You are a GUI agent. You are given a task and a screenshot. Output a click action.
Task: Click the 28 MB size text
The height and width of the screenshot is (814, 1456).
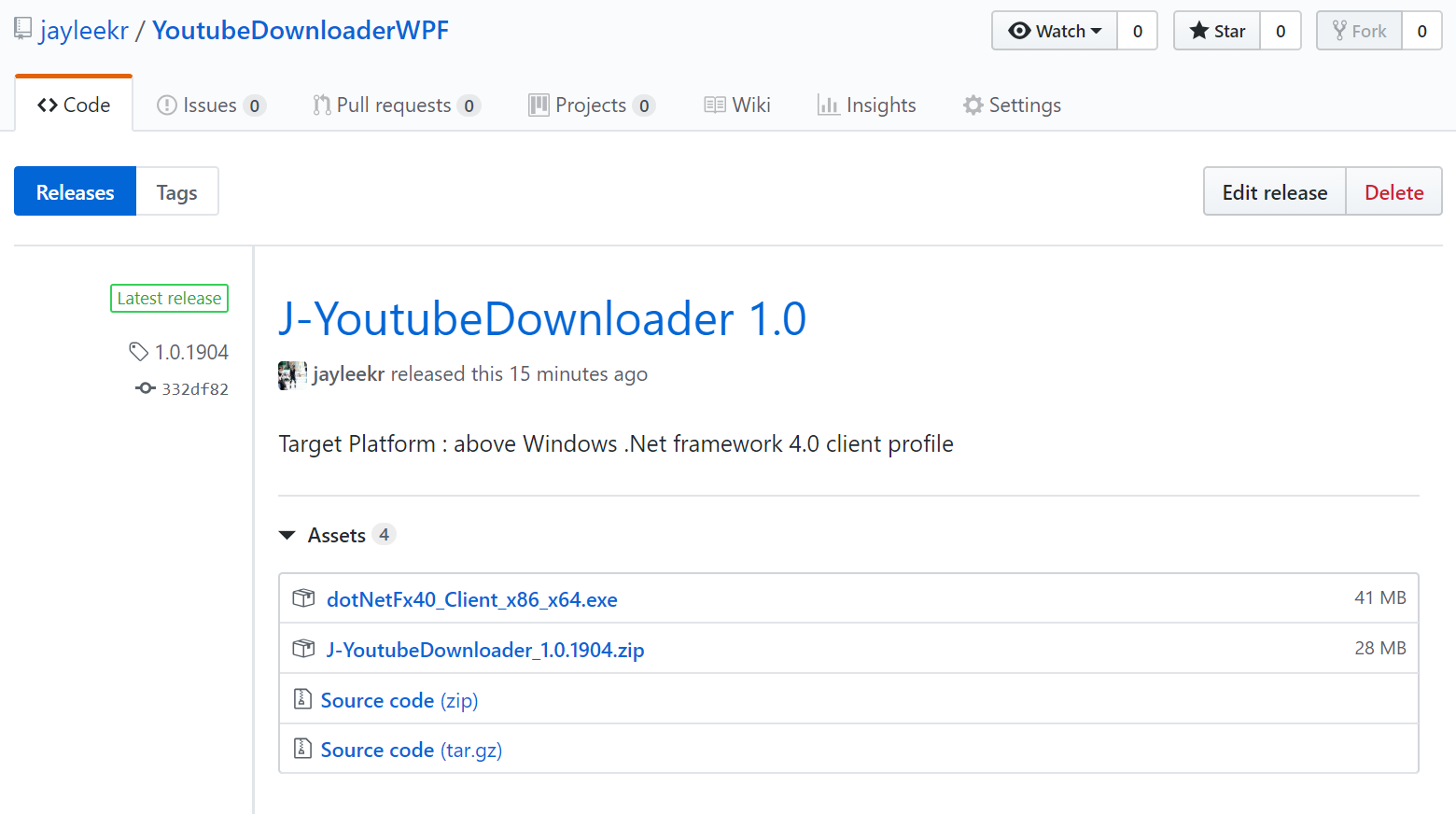[x=1380, y=648]
